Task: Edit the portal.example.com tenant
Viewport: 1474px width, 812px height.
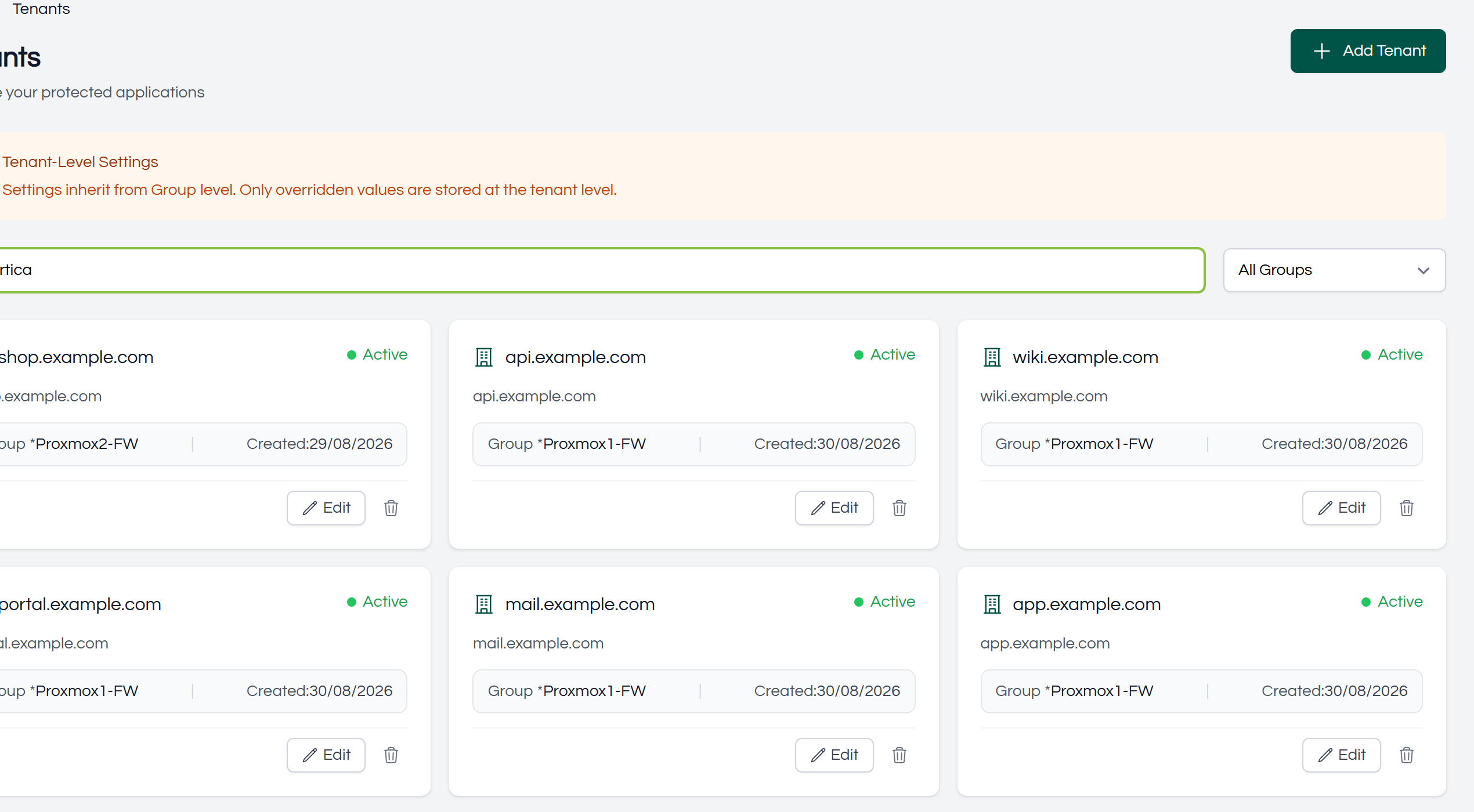Action: 326,755
